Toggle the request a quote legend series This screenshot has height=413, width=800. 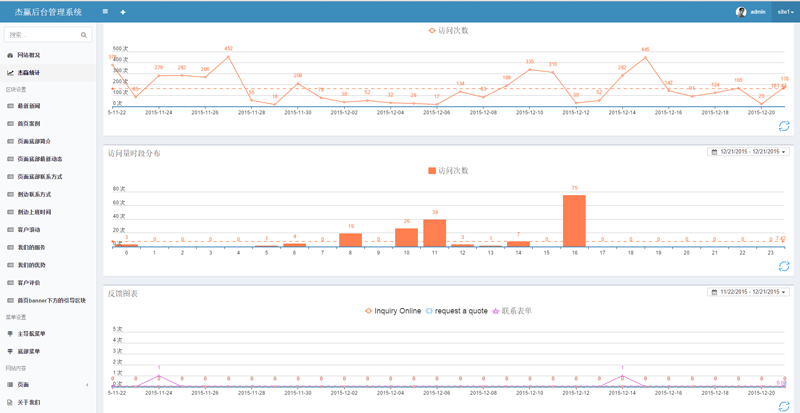pyautogui.click(x=457, y=311)
